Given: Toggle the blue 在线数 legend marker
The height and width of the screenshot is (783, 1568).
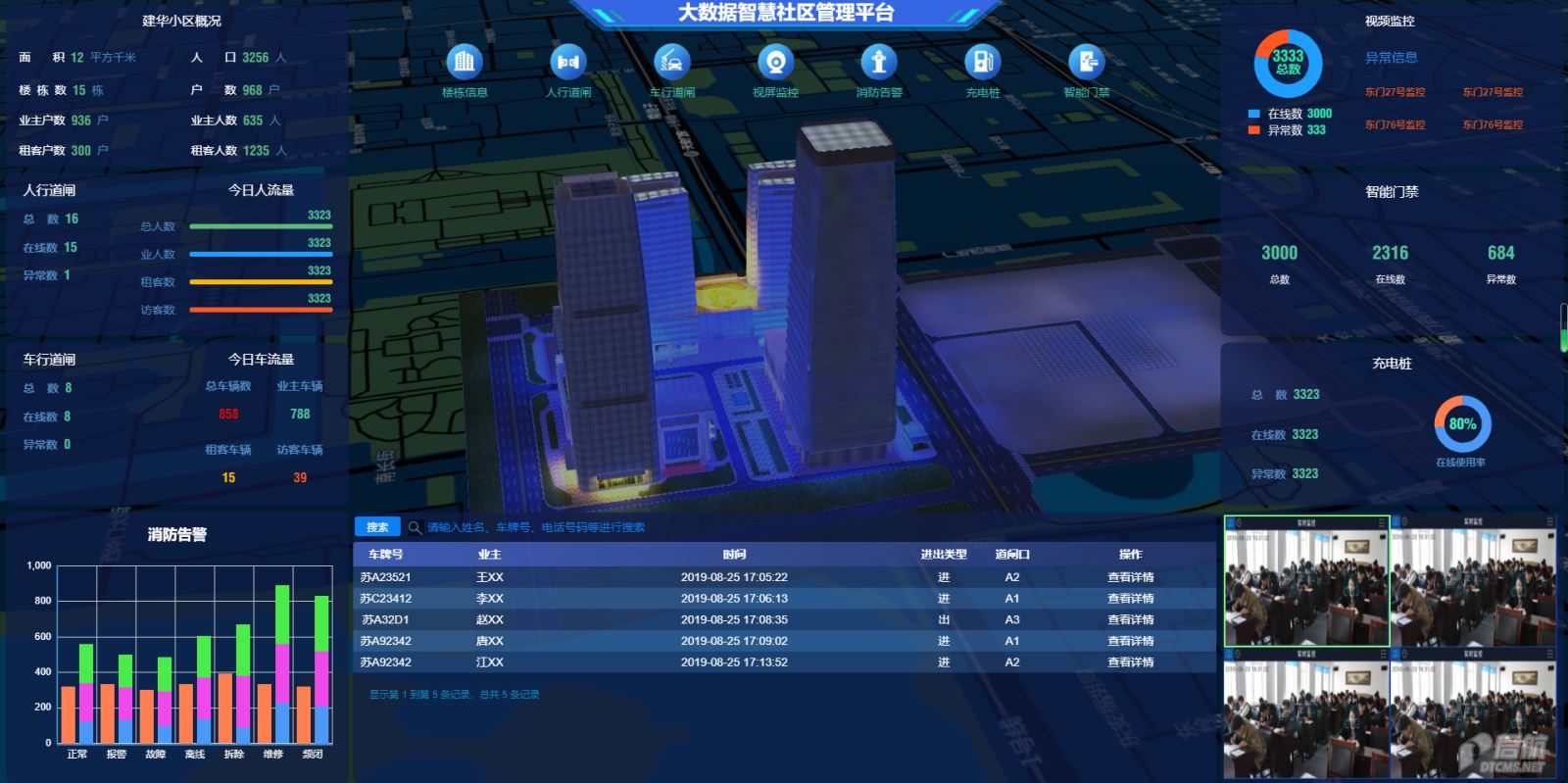Looking at the screenshot, I should coord(1253,114).
